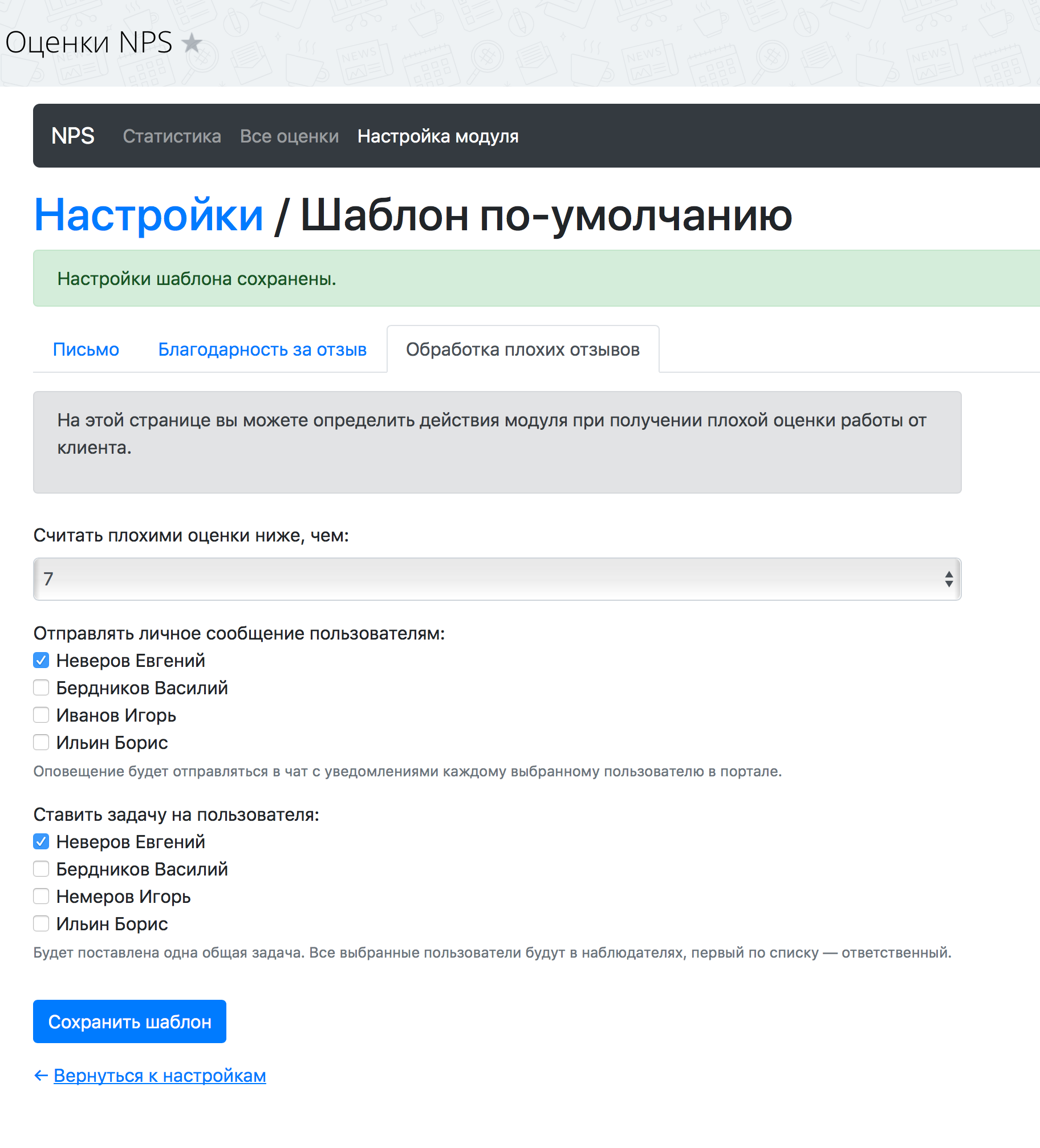Uncheck Неверов Евгений for task assignment

point(41,842)
